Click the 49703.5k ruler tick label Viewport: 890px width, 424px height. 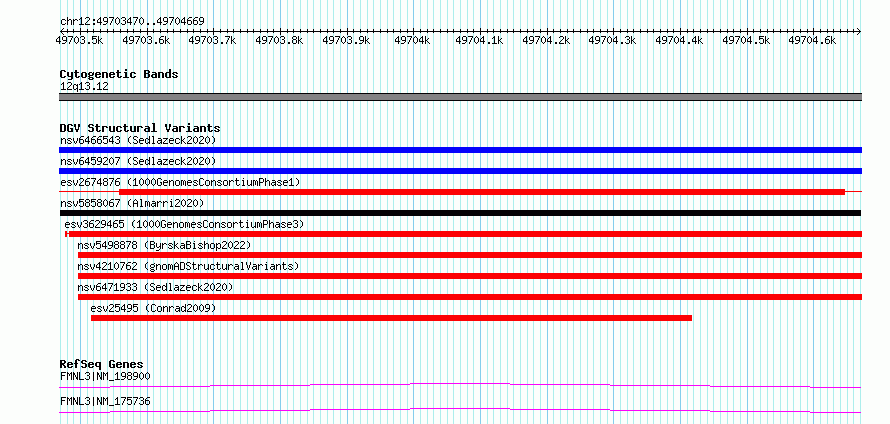(79, 40)
